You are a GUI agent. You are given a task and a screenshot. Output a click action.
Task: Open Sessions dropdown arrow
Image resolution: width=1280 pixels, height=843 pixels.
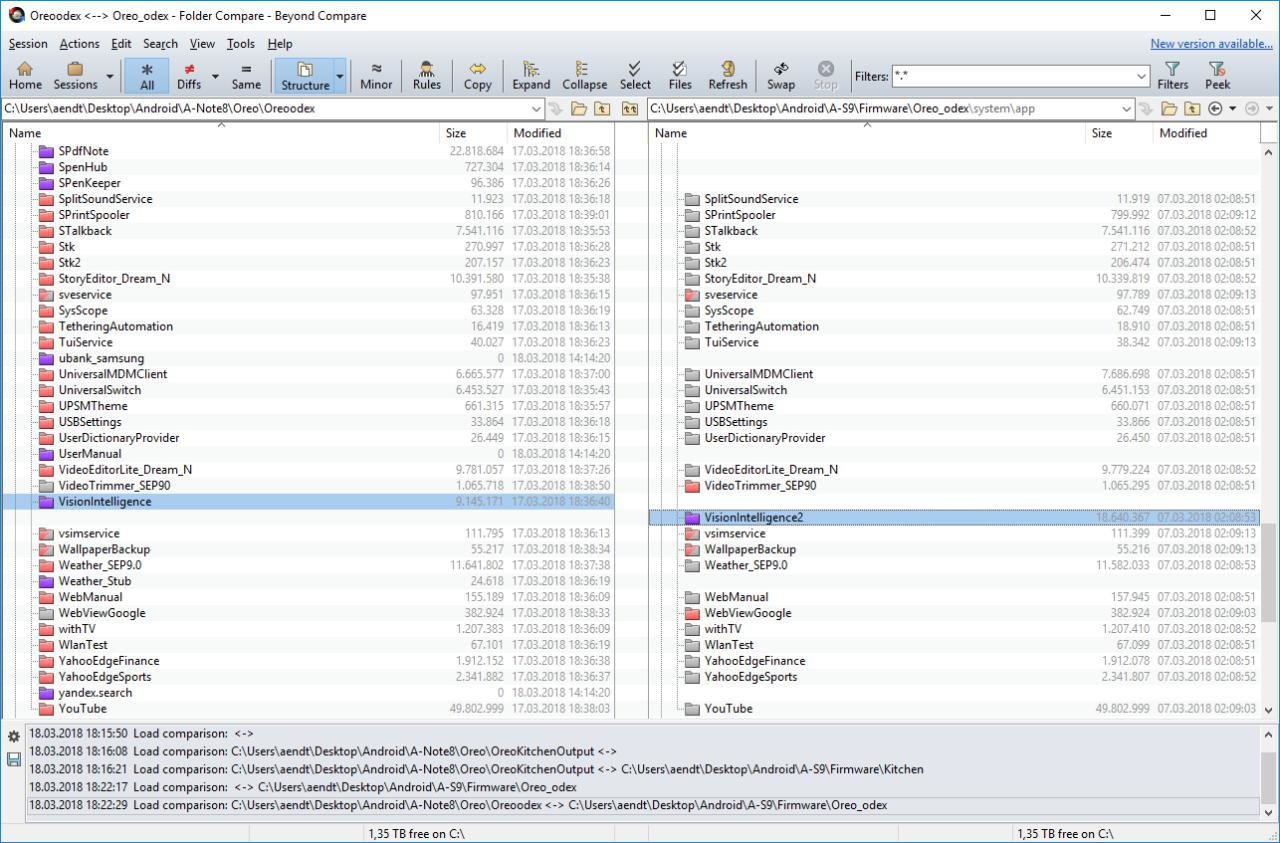coord(109,76)
